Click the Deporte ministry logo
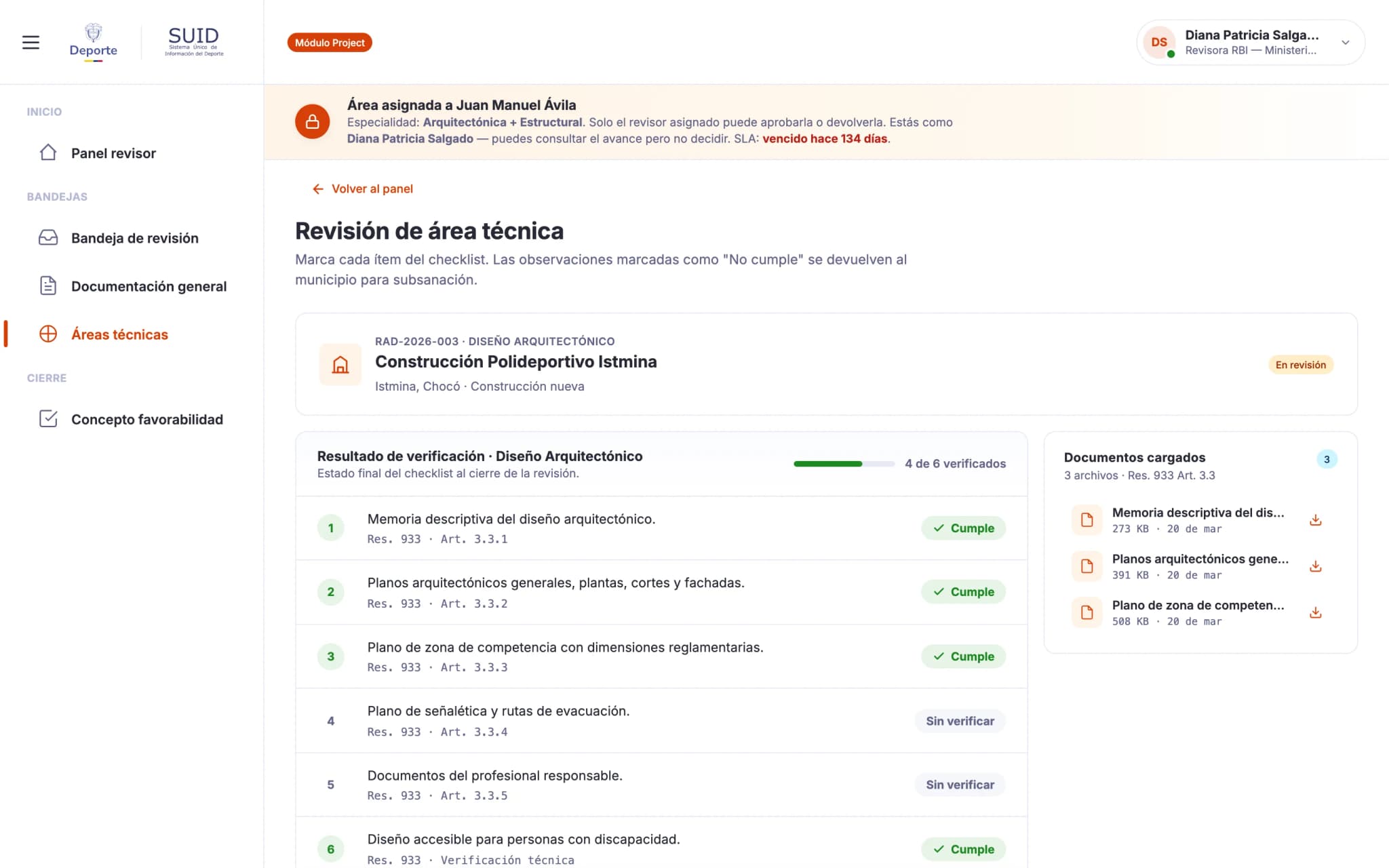Screen dimensions: 1389x868 tap(94, 42)
